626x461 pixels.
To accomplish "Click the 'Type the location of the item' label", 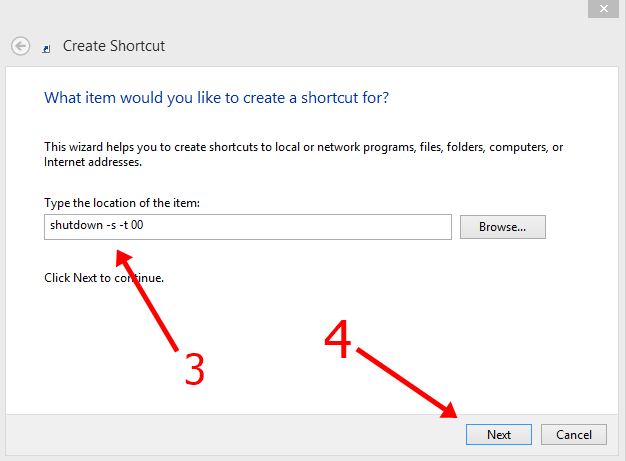I will point(123,203).
